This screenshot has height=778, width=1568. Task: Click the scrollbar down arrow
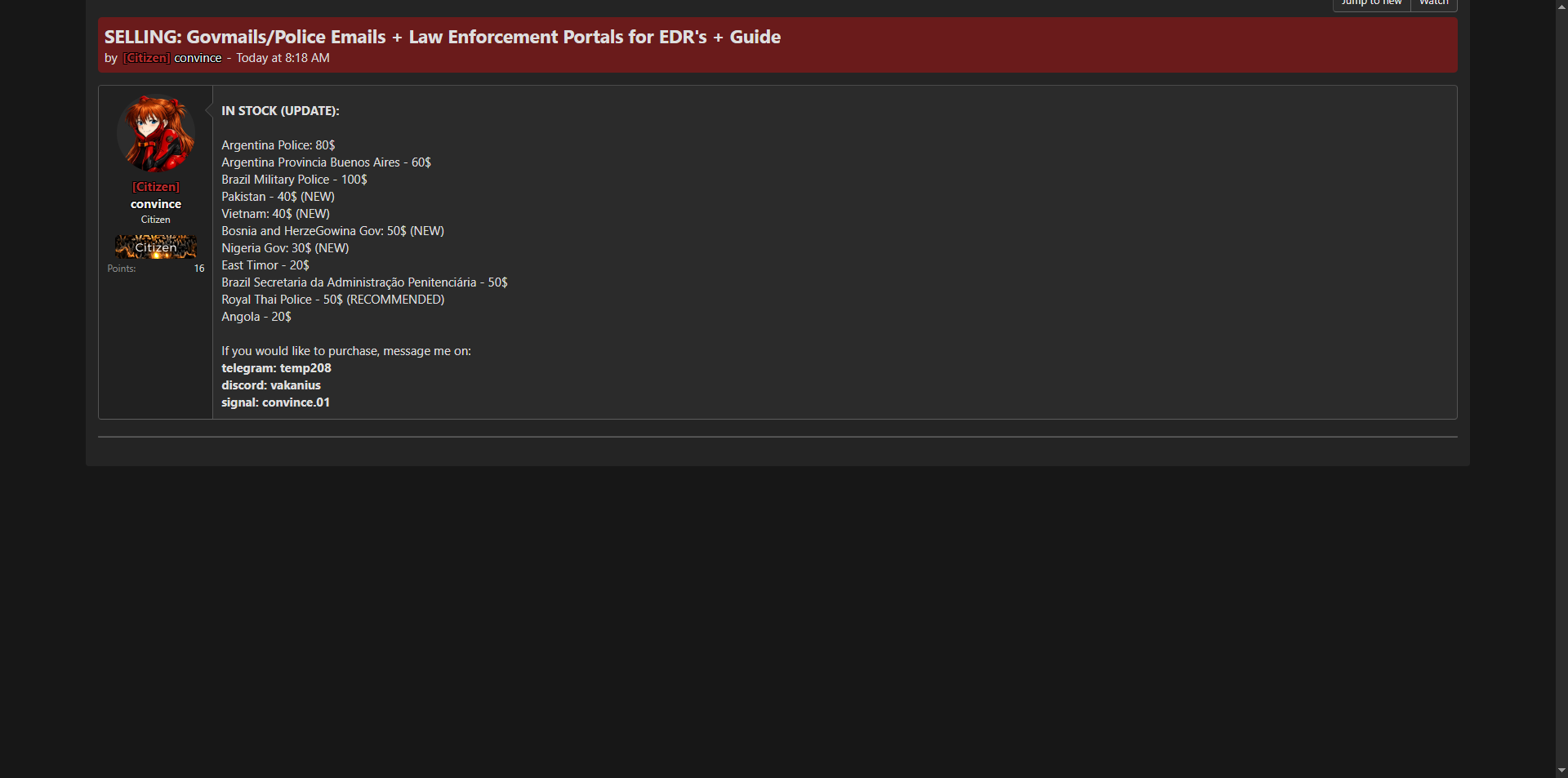coord(1561,770)
